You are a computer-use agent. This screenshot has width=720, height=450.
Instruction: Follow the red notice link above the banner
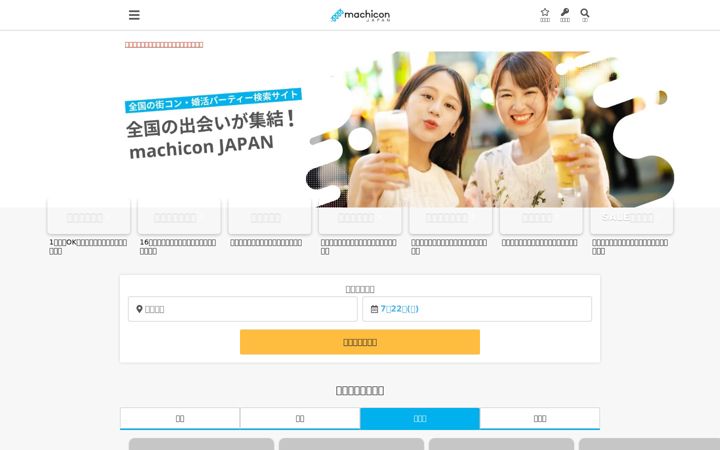(164, 45)
